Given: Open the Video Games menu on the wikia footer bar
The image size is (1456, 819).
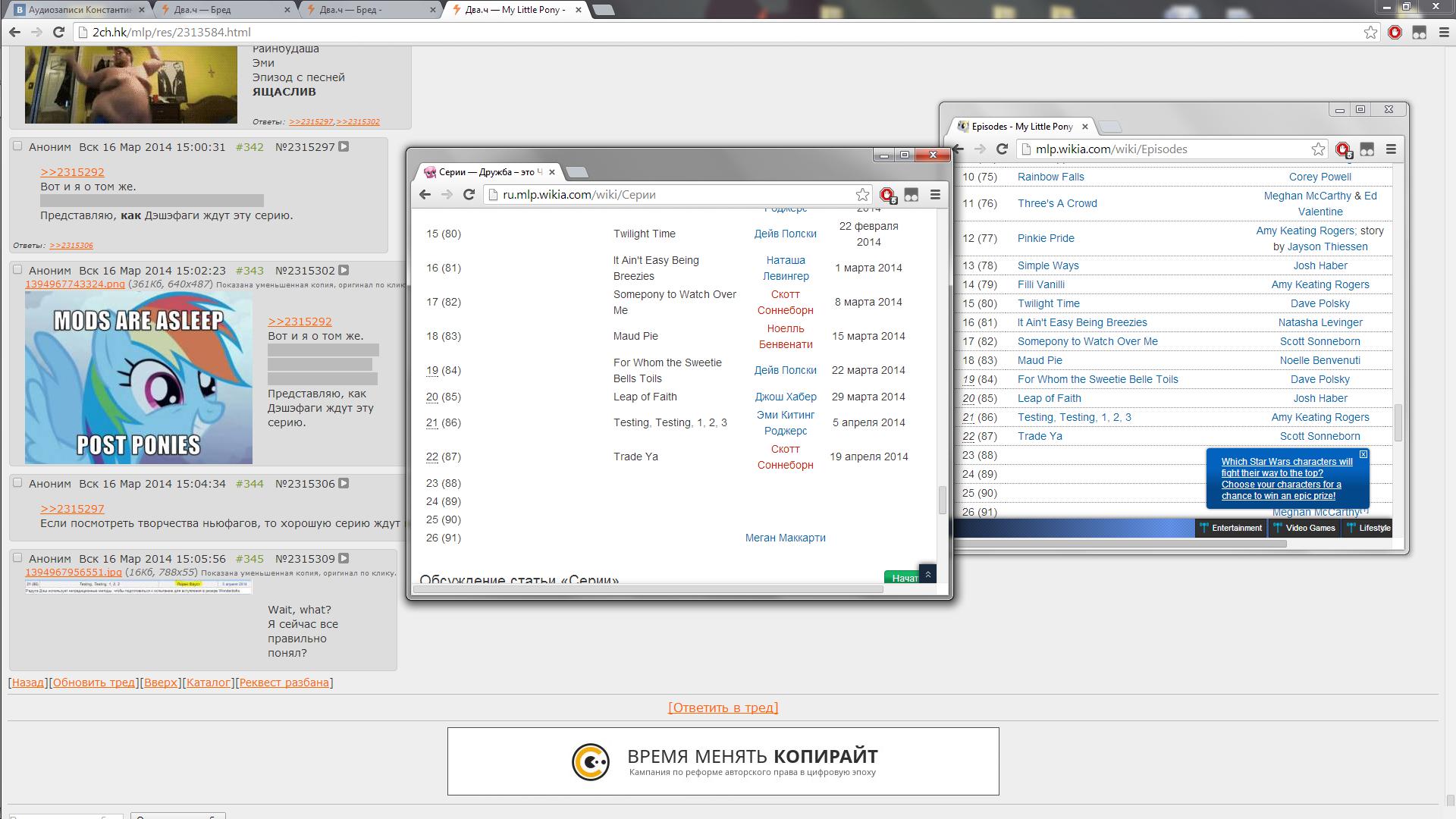Looking at the screenshot, I should [x=1304, y=528].
